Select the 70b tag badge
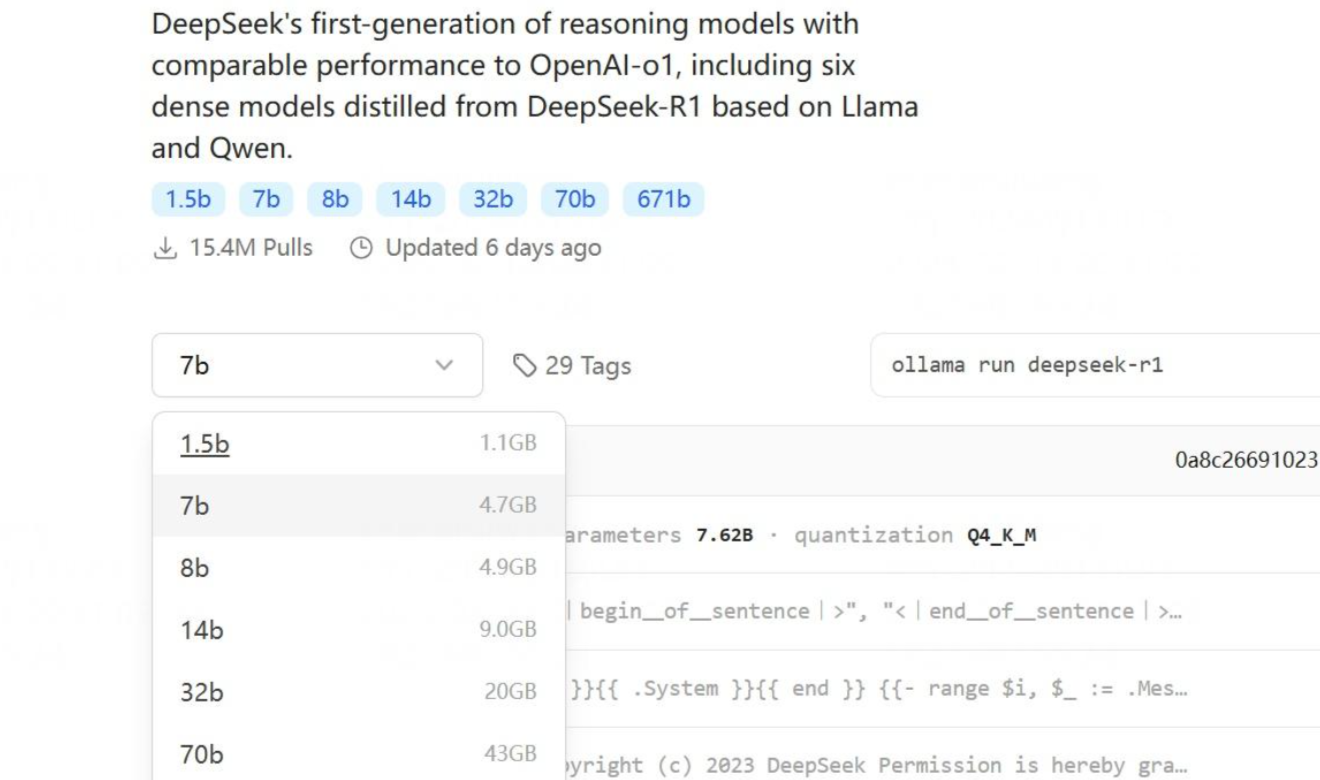The width and height of the screenshot is (1320, 780). coord(575,199)
